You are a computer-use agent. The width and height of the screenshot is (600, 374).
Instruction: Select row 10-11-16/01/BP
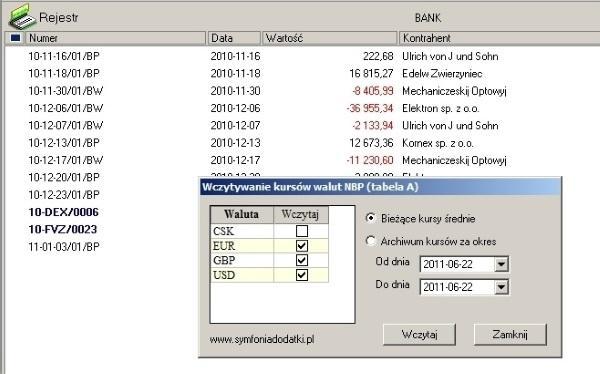coord(64,56)
